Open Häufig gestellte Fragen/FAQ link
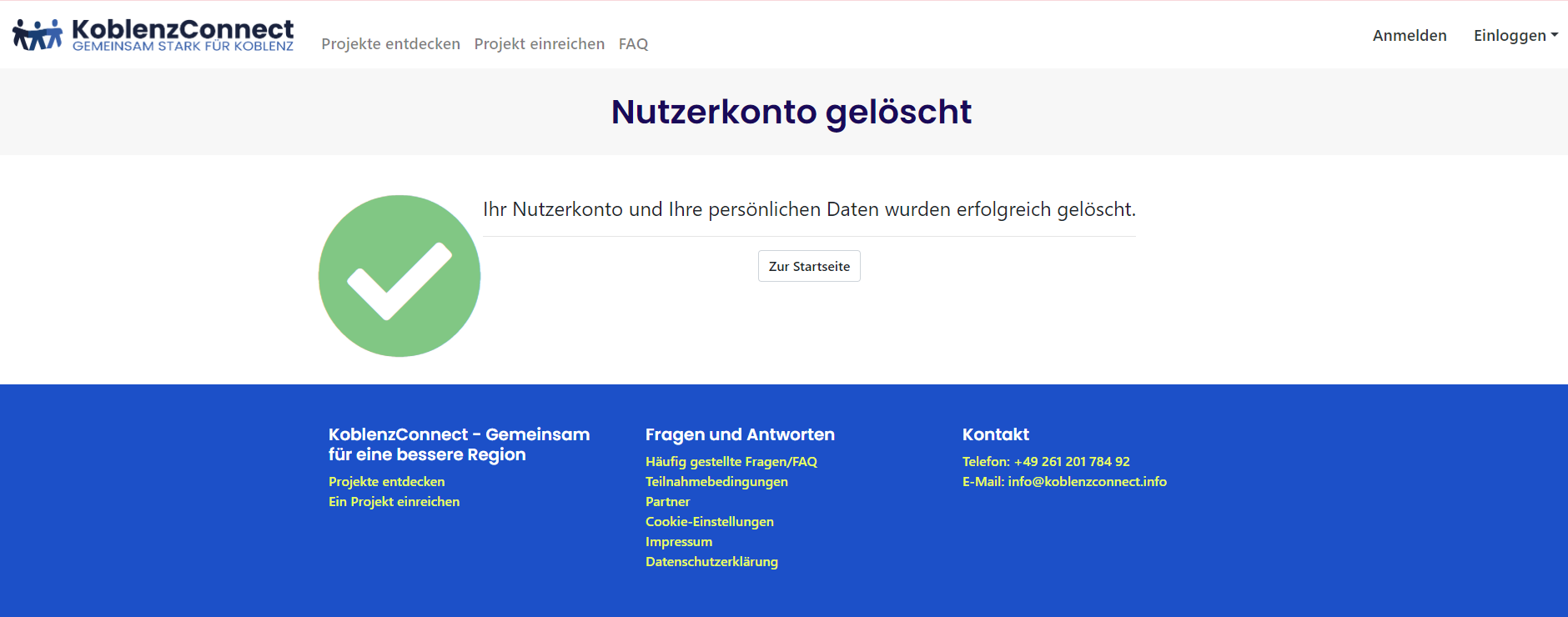The width and height of the screenshot is (1568, 617). click(x=731, y=462)
